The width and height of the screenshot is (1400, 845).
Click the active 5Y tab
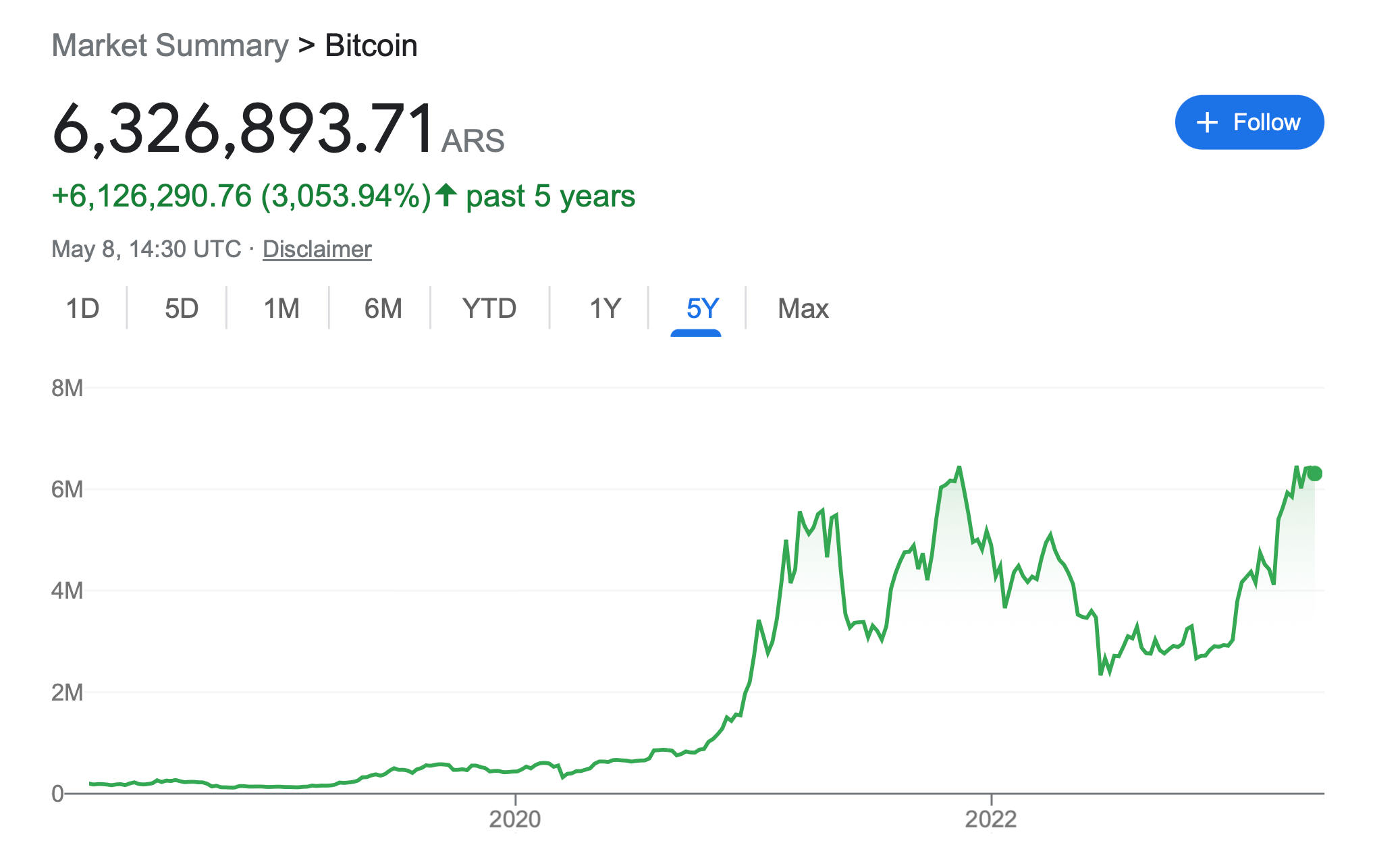click(702, 308)
